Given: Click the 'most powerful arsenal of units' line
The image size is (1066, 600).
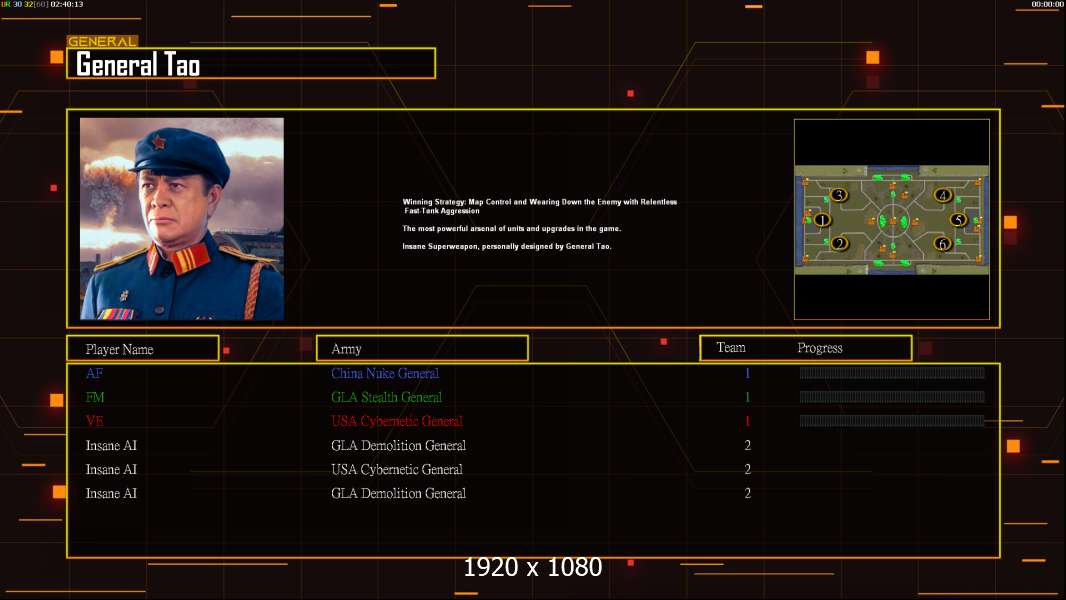Looking at the screenshot, I should pos(511,228).
